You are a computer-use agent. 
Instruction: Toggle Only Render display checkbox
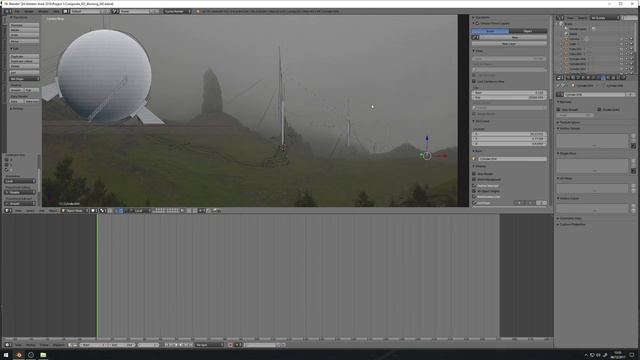474,174
